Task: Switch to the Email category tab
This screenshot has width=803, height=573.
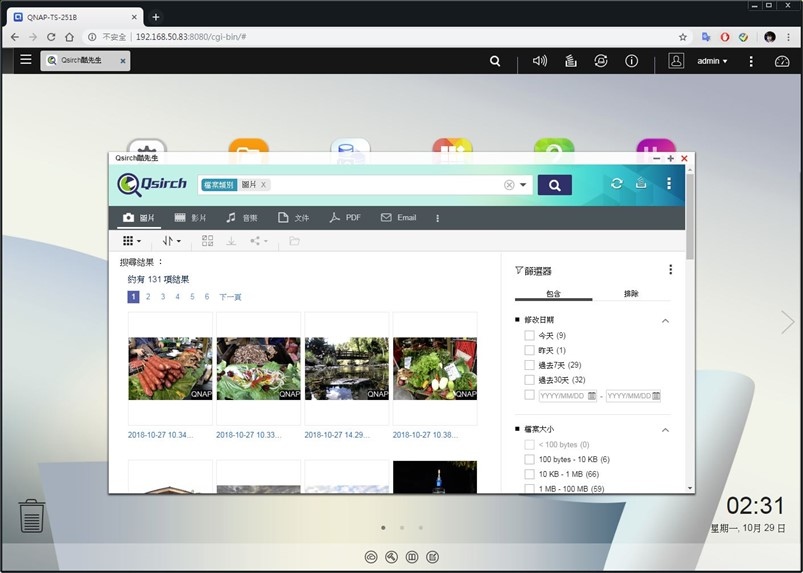Action: tap(398, 218)
